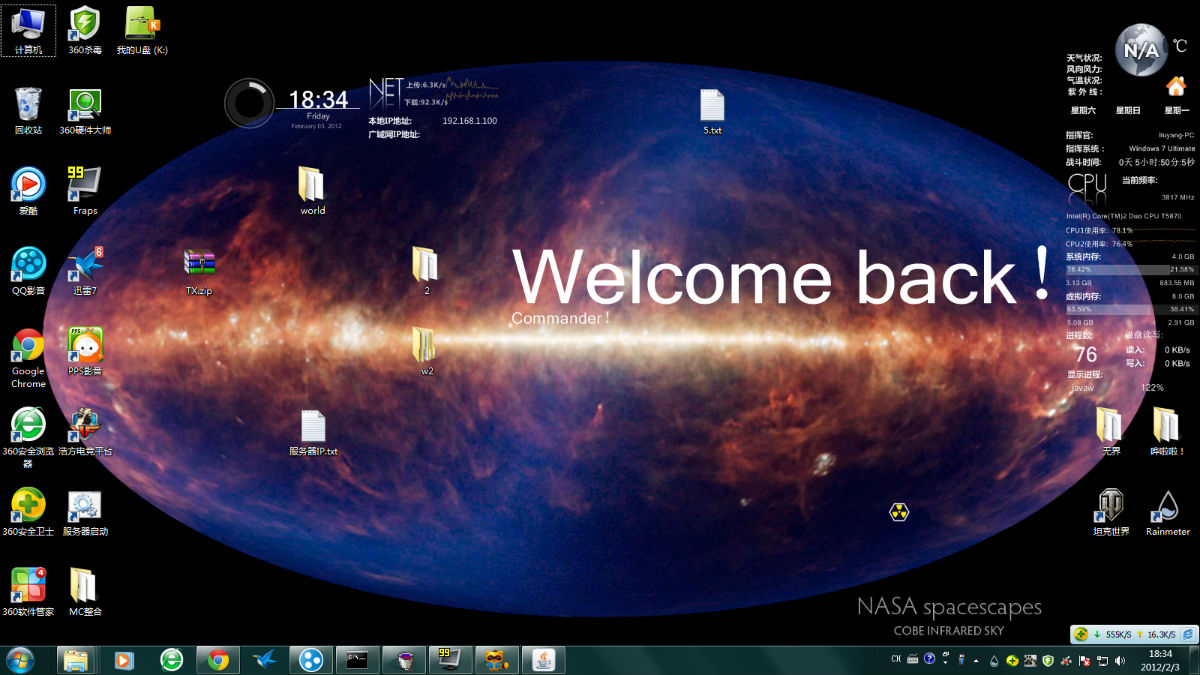Image resolution: width=1200 pixels, height=675 pixels.
Task: Switch to Fraps in the taskbar
Action: tap(450, 660)
